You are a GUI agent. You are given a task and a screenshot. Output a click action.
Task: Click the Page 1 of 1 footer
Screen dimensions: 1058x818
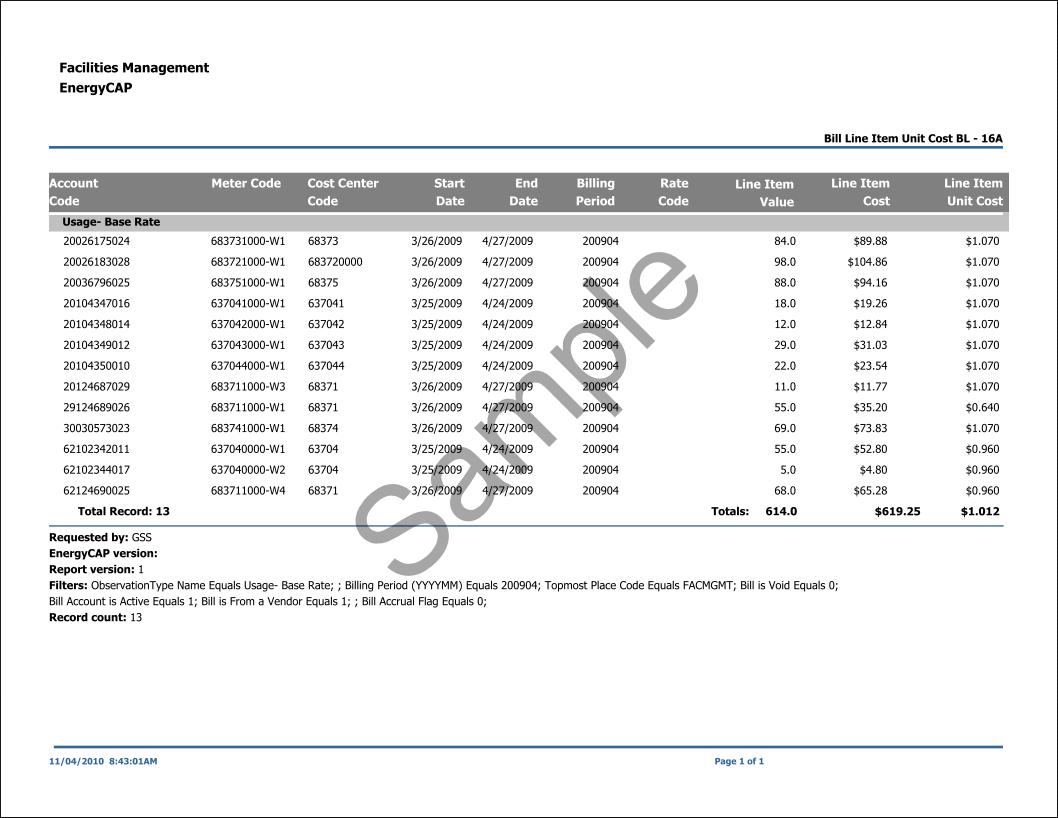click(739, 762)
